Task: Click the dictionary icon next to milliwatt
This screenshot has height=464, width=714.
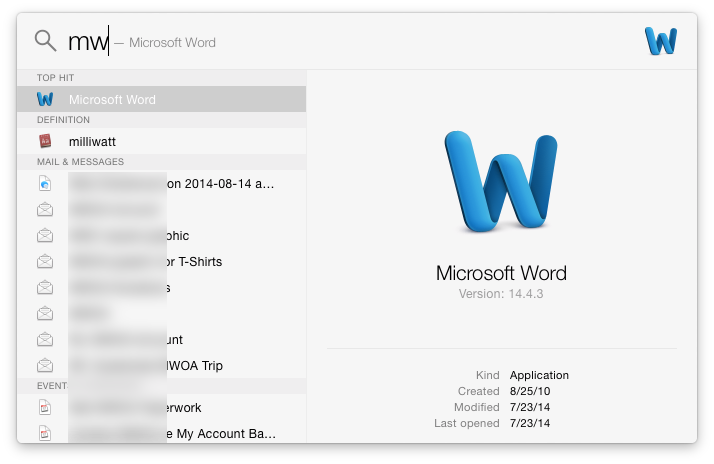Action: click(45, 141)
